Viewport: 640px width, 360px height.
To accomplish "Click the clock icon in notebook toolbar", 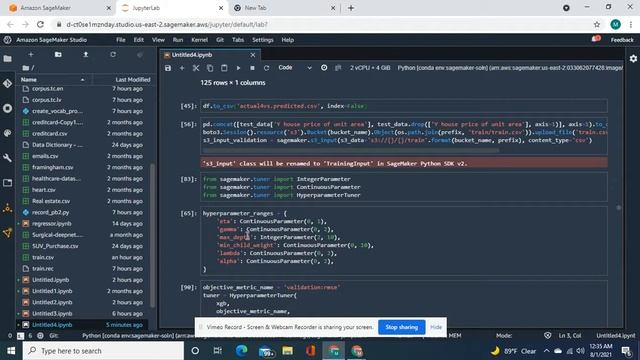I will (x=324, y=68).
